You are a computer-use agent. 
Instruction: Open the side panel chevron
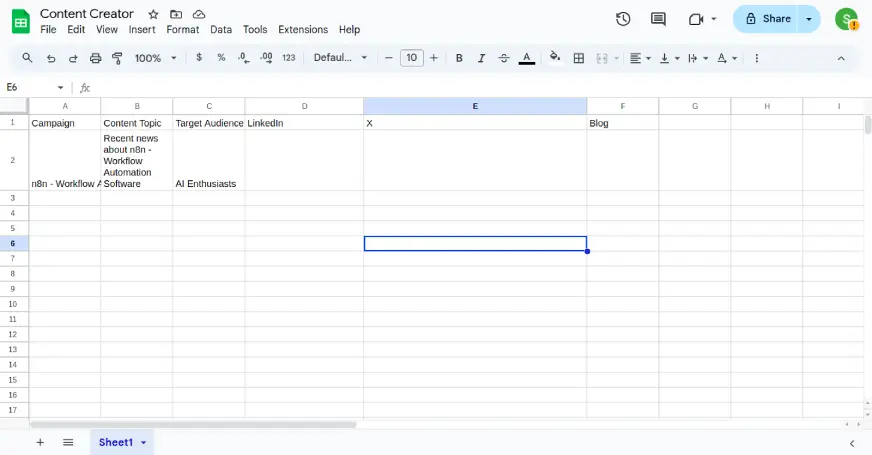click(852, 443)
